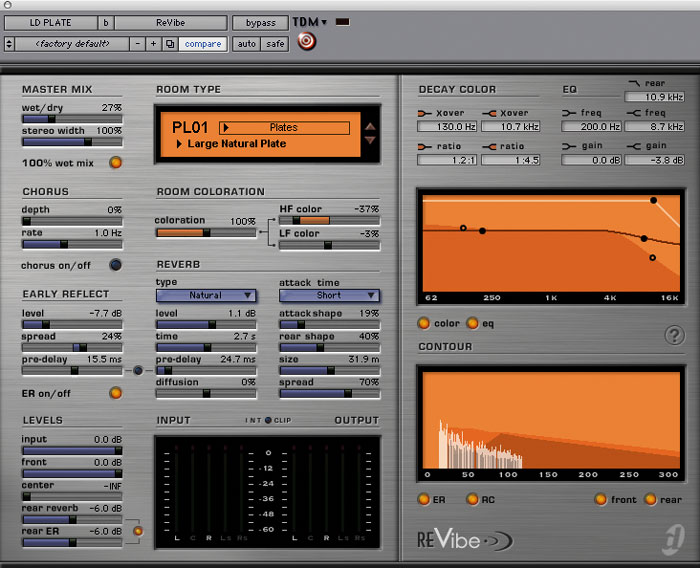Click the Digidesign logo icon
The image size is (700, 568).
(673, 539)
